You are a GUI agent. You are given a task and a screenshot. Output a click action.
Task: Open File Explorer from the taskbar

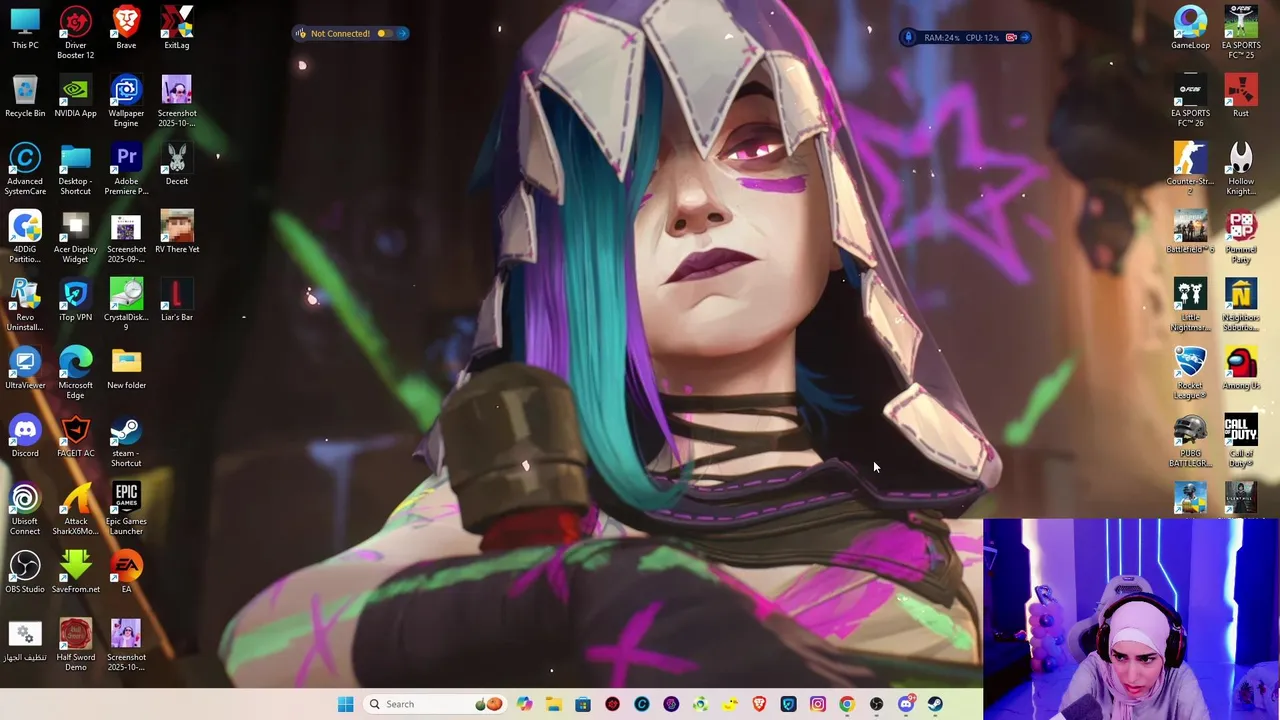click(553, 704)
